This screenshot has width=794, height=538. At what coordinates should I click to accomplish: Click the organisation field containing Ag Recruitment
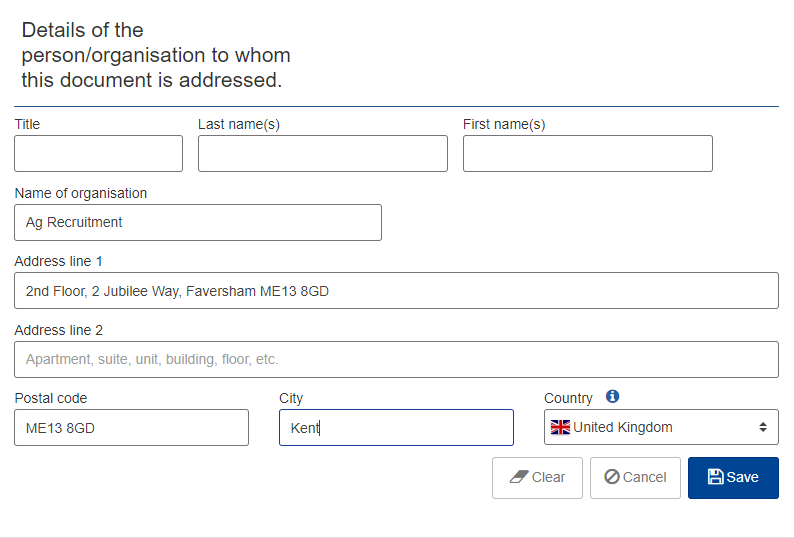[198, 223]
